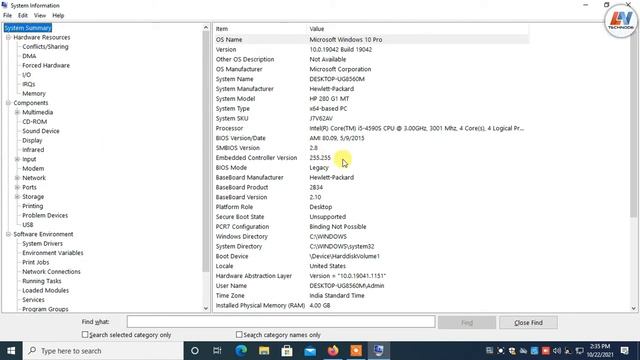Screen dimensions: 640x360
Task: Collapse the Components tree node
Action: 8,103
